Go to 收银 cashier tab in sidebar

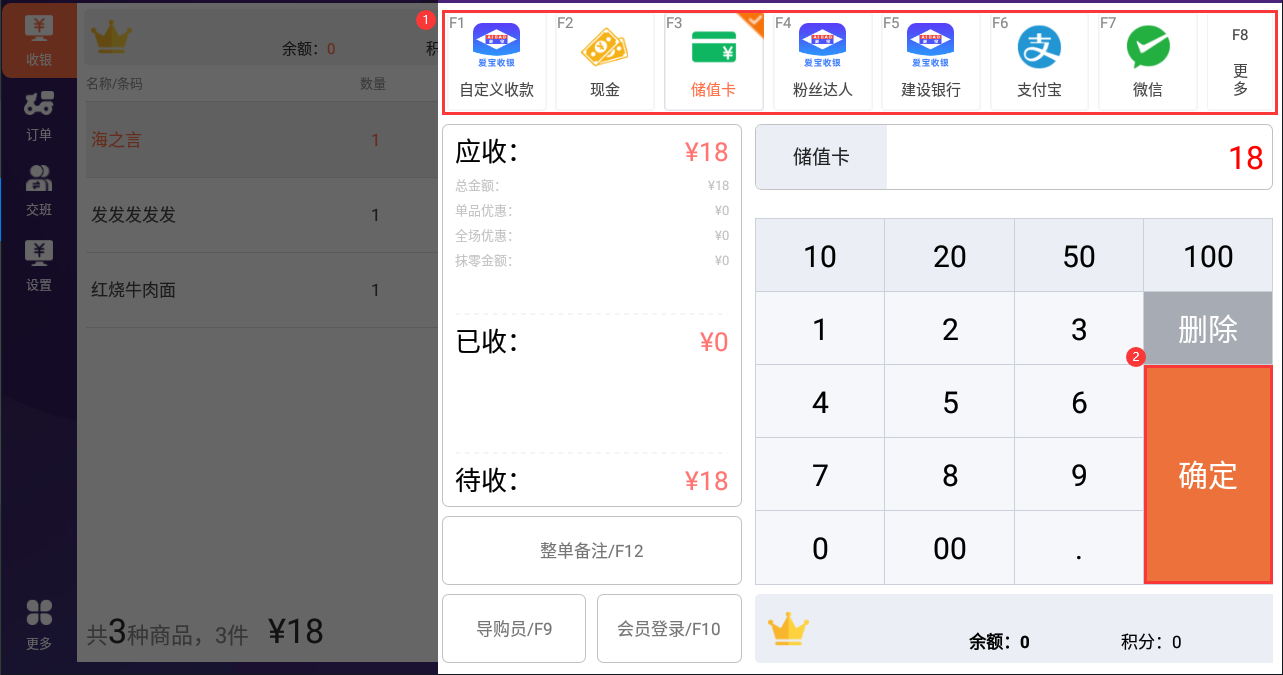pyautogui.click(x=39, y=40)
